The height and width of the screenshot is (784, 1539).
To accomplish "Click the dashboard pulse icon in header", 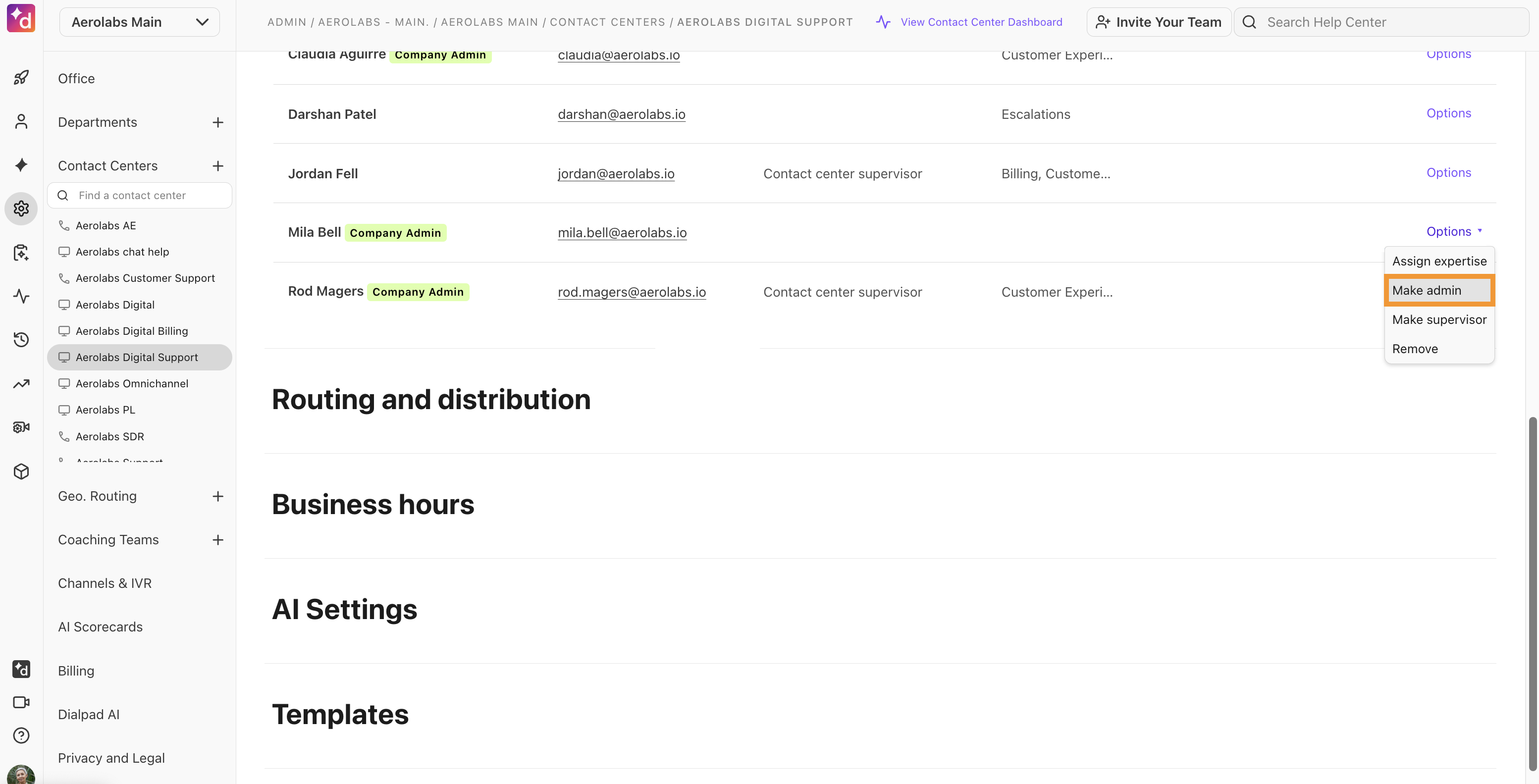I will [883, 22].
